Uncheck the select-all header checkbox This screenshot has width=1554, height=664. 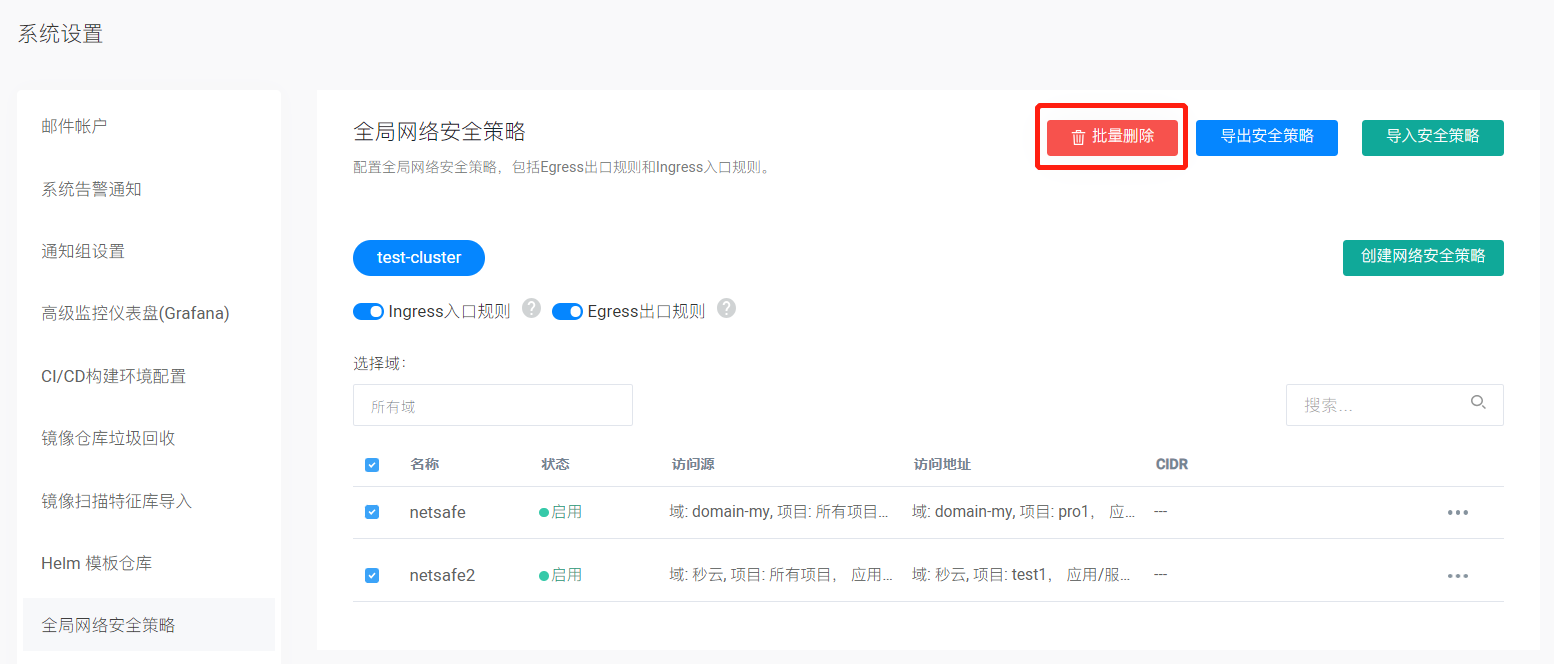point(372,465)
